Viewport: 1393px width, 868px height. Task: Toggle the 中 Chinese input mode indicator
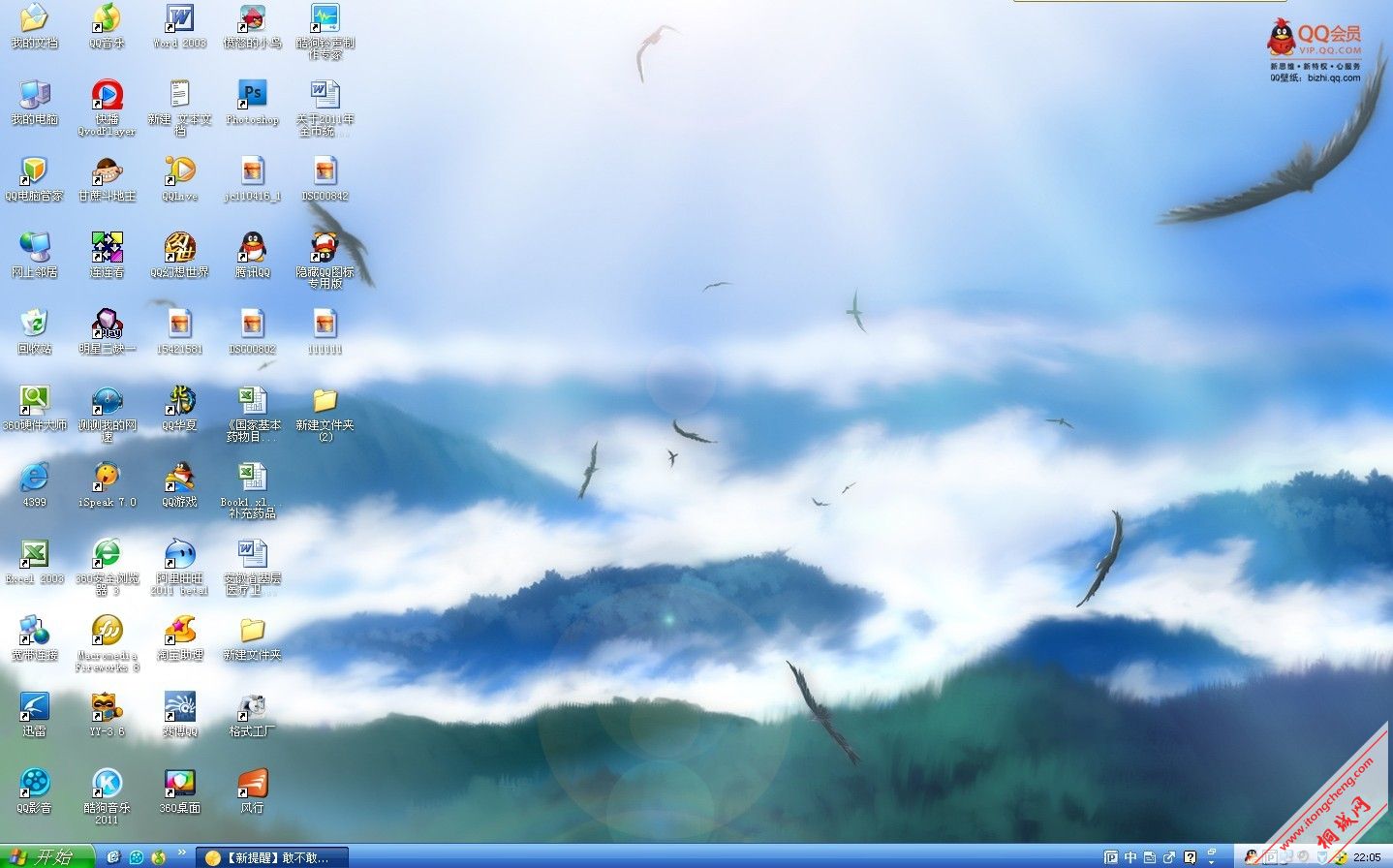pyautogui.click(x=1130, y=857)
